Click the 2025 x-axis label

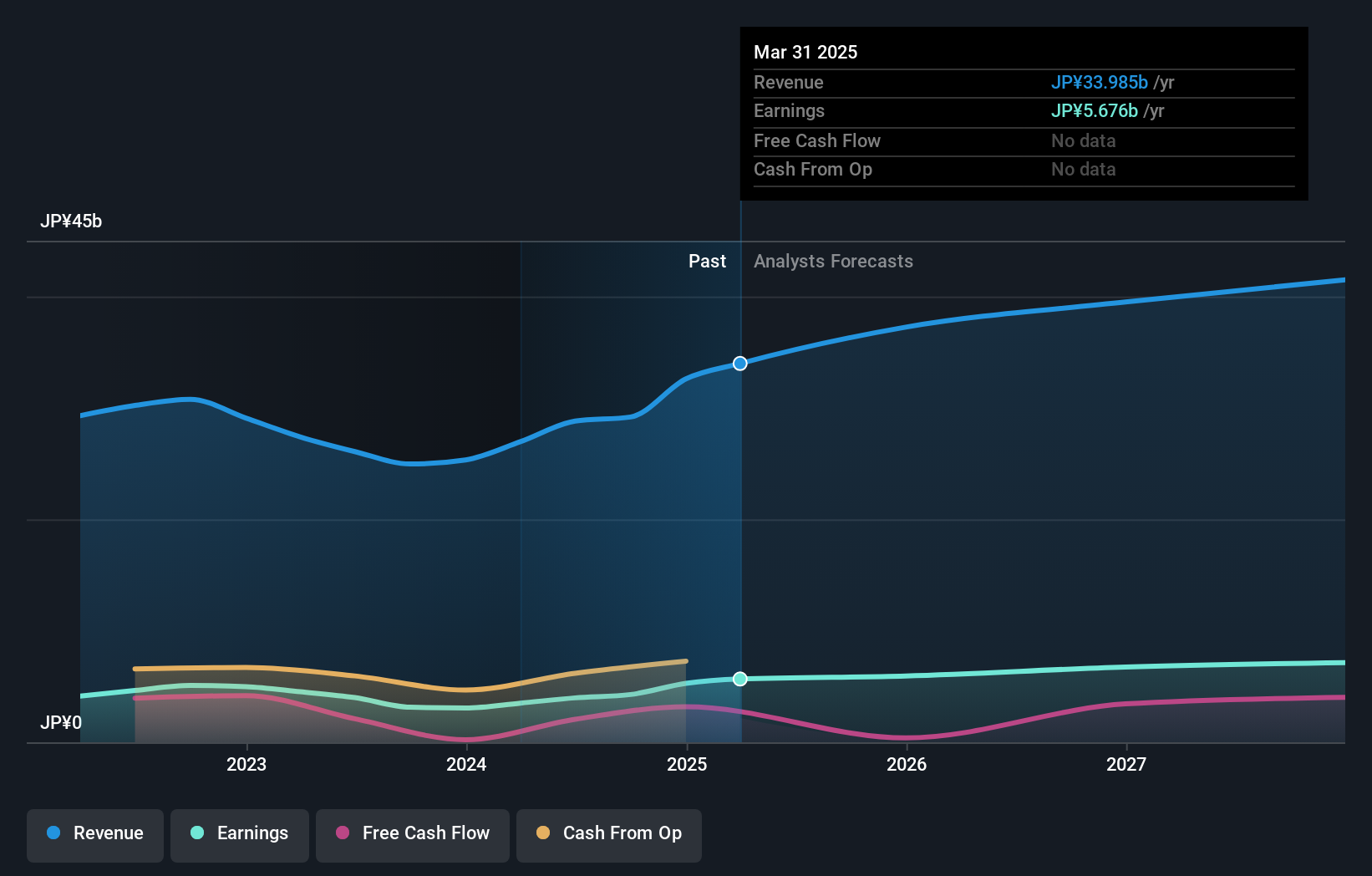click(687, 764)
